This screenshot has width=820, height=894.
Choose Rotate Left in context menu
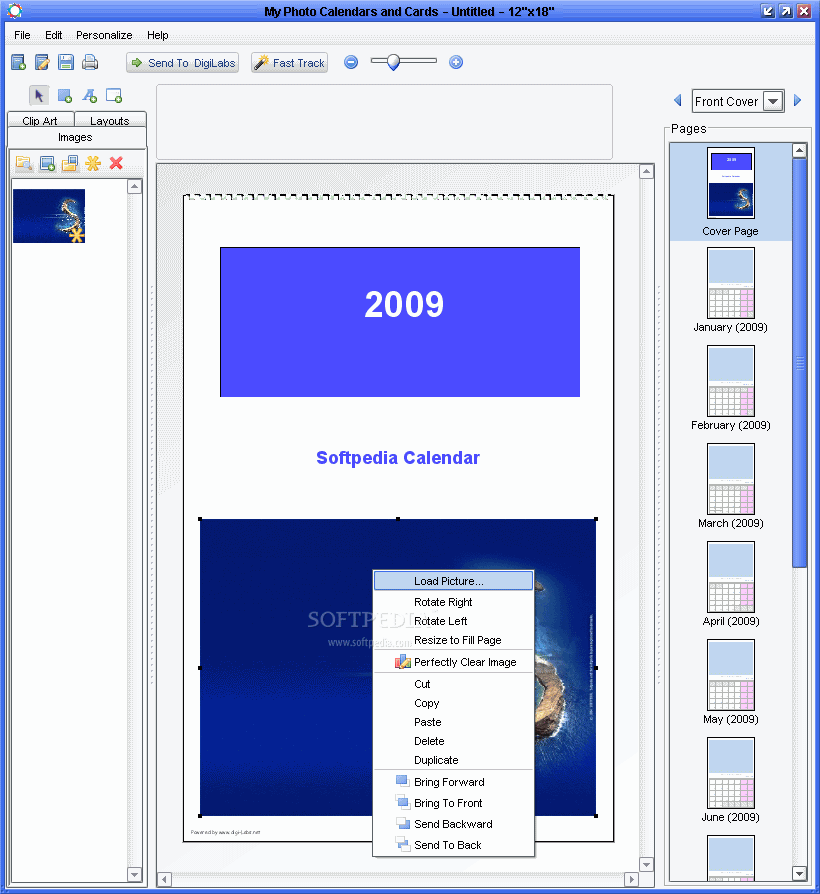click(x=453, y=621)
